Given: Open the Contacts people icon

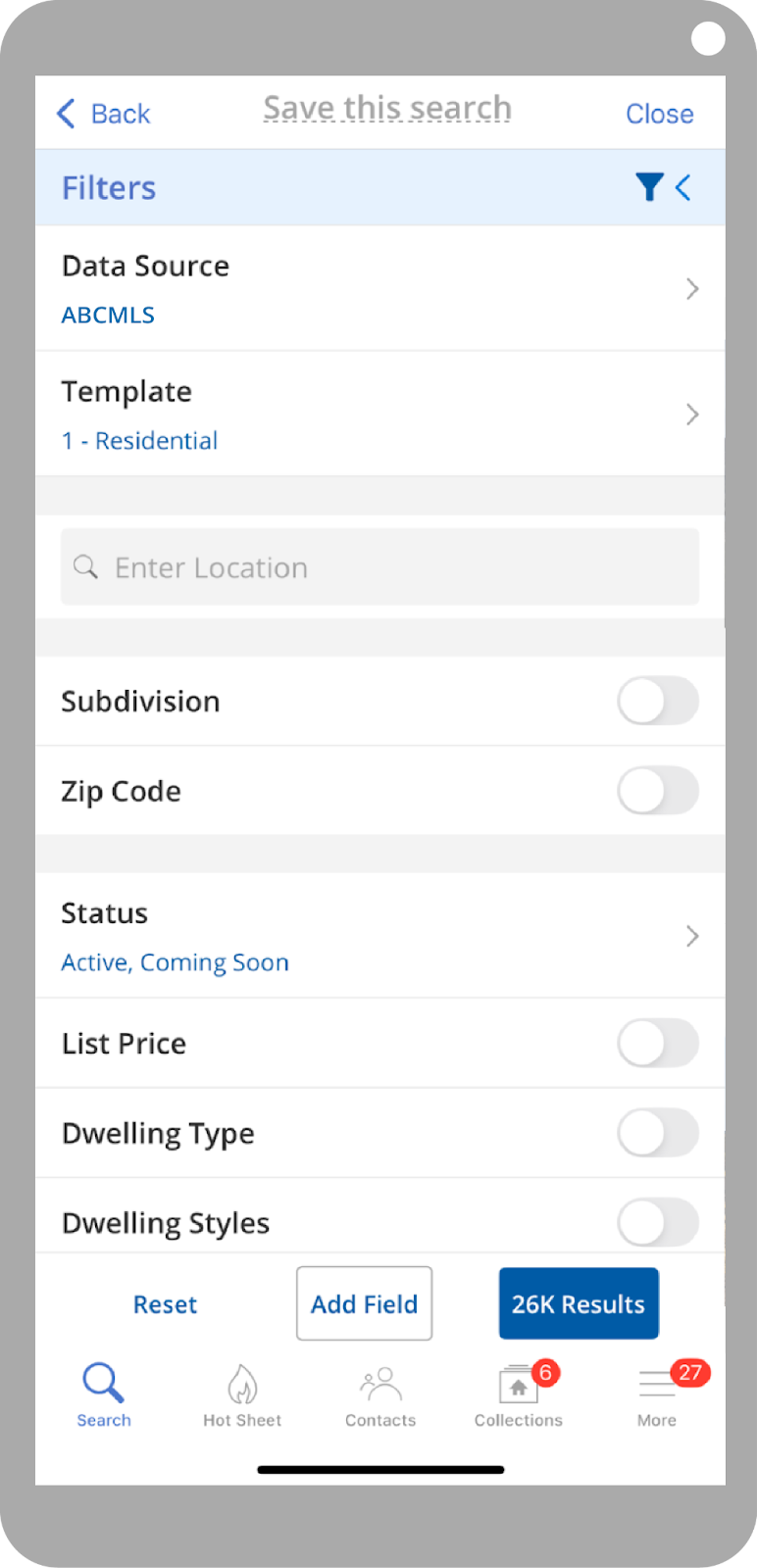Looking at the screenshot, I should pos(380,1385).
